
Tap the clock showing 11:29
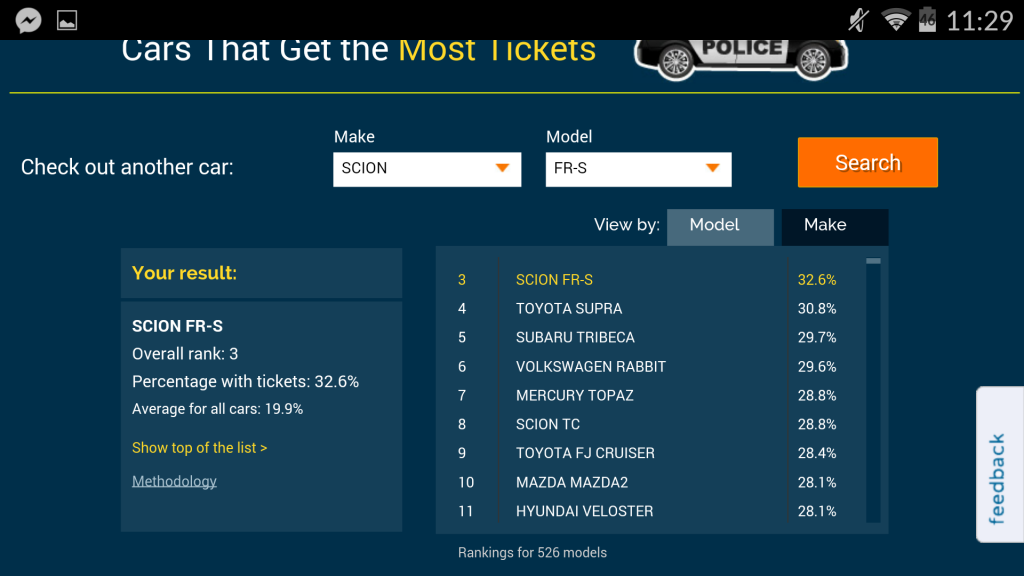(979, 20)
